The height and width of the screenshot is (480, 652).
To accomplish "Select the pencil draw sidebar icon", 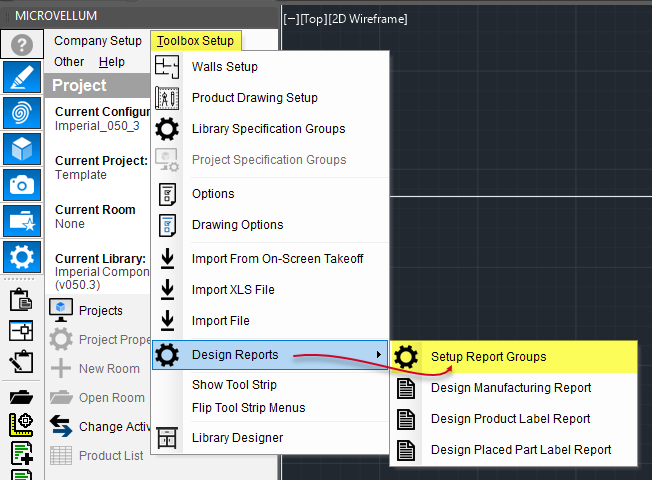I will (22, 77).
